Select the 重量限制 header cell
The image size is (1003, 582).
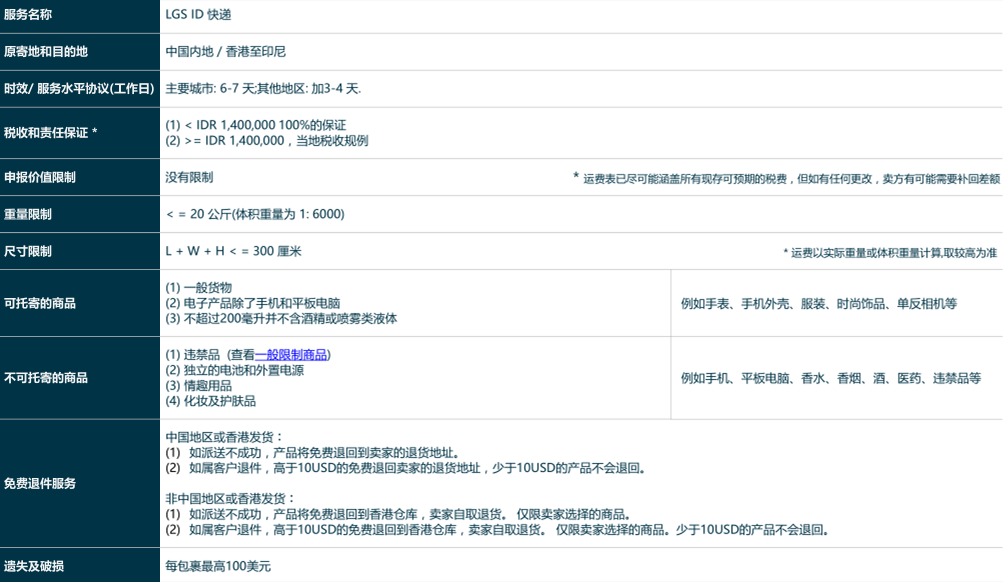[80, 214]
